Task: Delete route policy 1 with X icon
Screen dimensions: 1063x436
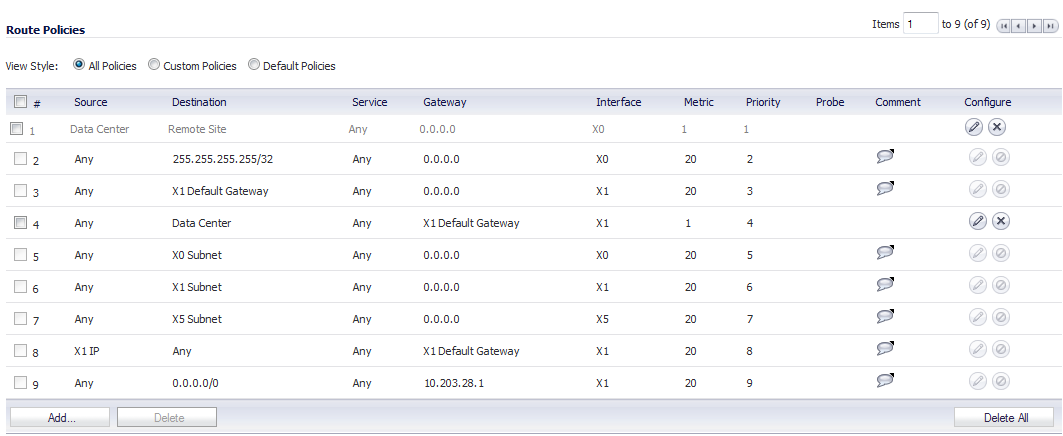Action: pyautogui.click(x=997, y=127)
